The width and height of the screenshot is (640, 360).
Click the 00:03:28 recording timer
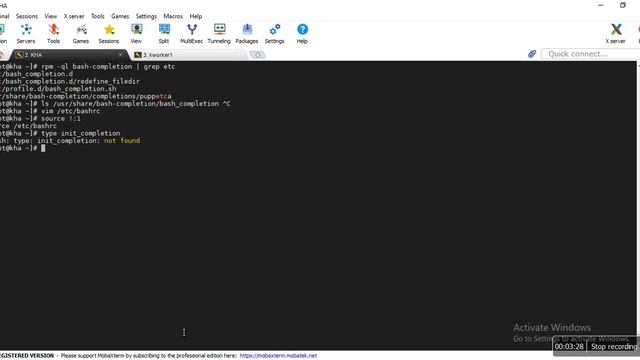coord(569,347)
